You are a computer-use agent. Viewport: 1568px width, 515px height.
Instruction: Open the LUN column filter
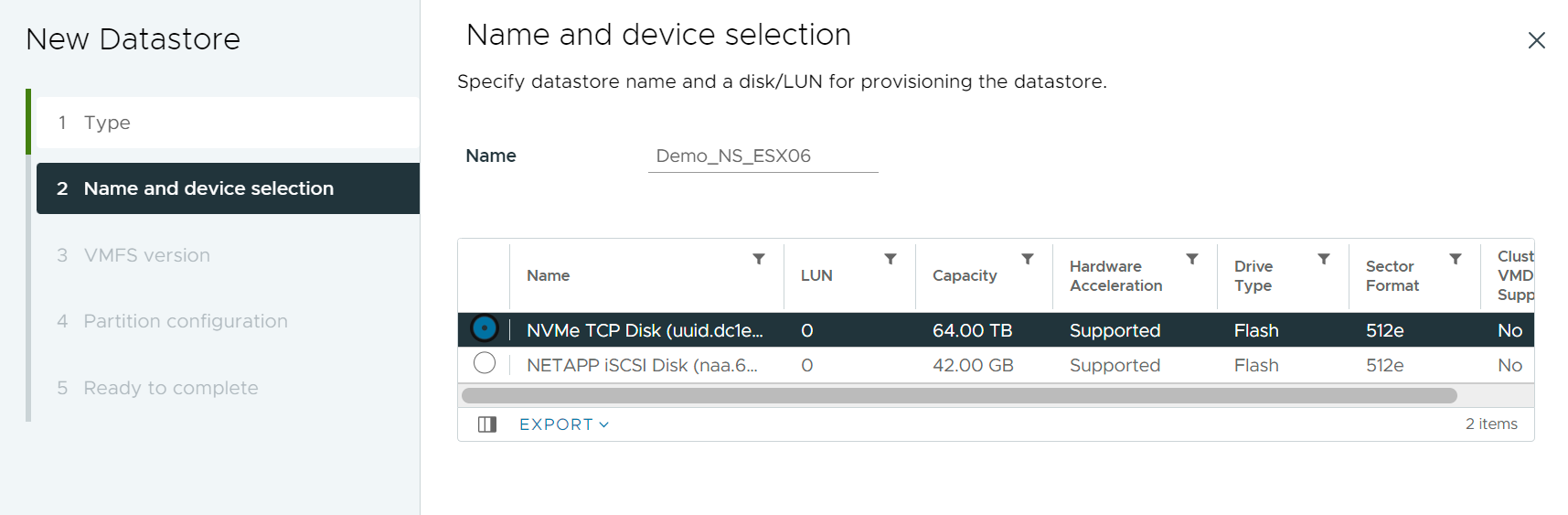(x=891, y=259)
